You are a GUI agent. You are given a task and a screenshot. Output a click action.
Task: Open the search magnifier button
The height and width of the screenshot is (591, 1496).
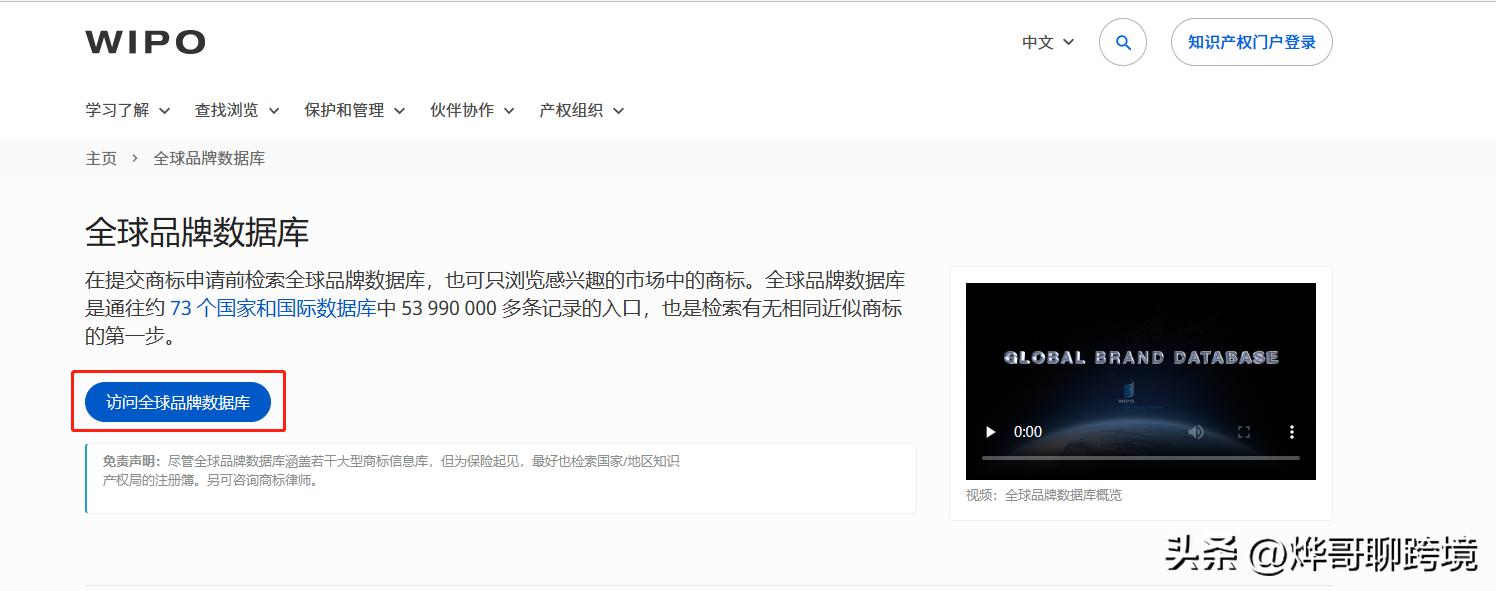pos(1123,42)
